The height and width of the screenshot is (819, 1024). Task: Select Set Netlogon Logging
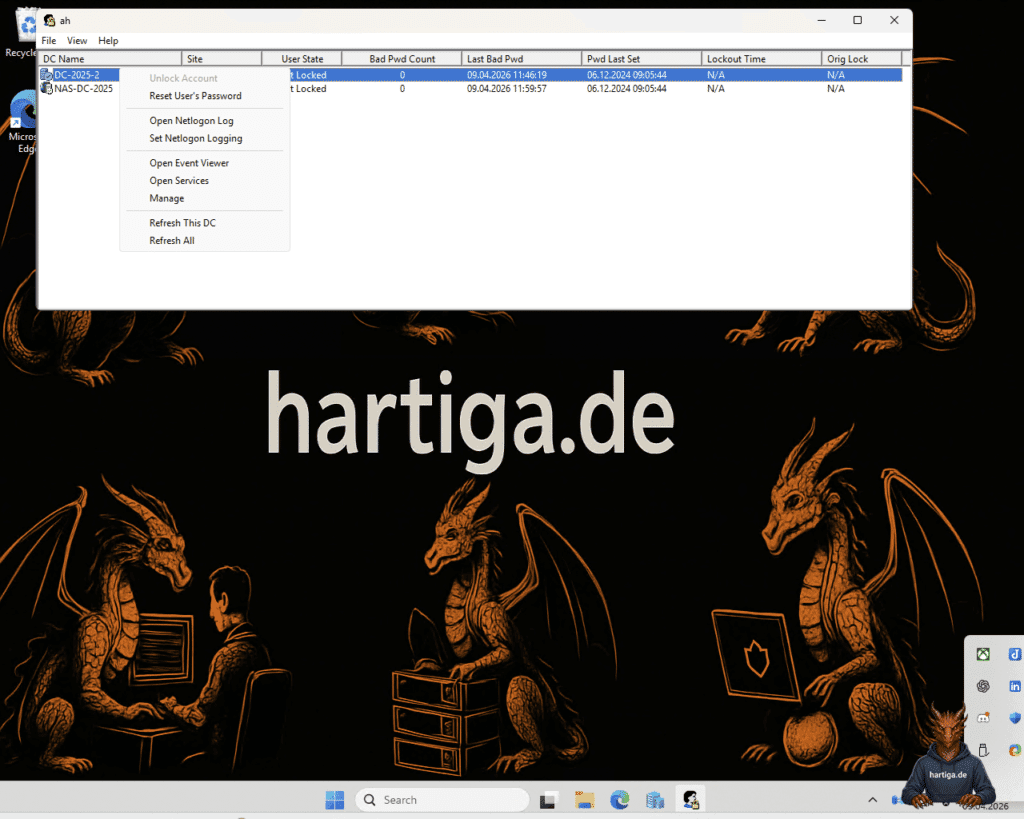click(196, 138)
